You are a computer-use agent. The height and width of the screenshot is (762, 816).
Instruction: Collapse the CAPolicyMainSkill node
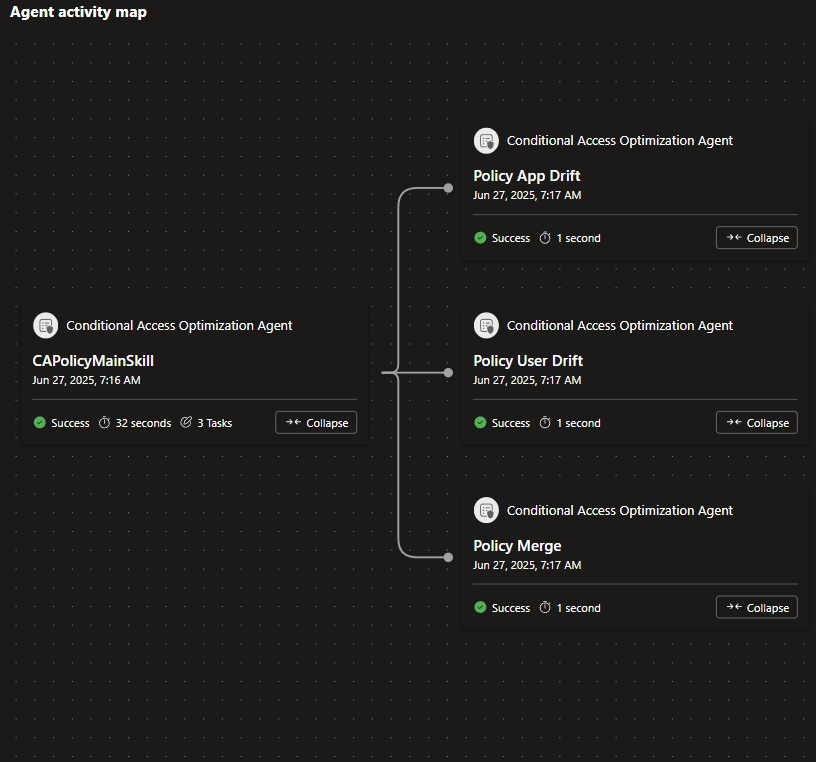pos(316,423)
